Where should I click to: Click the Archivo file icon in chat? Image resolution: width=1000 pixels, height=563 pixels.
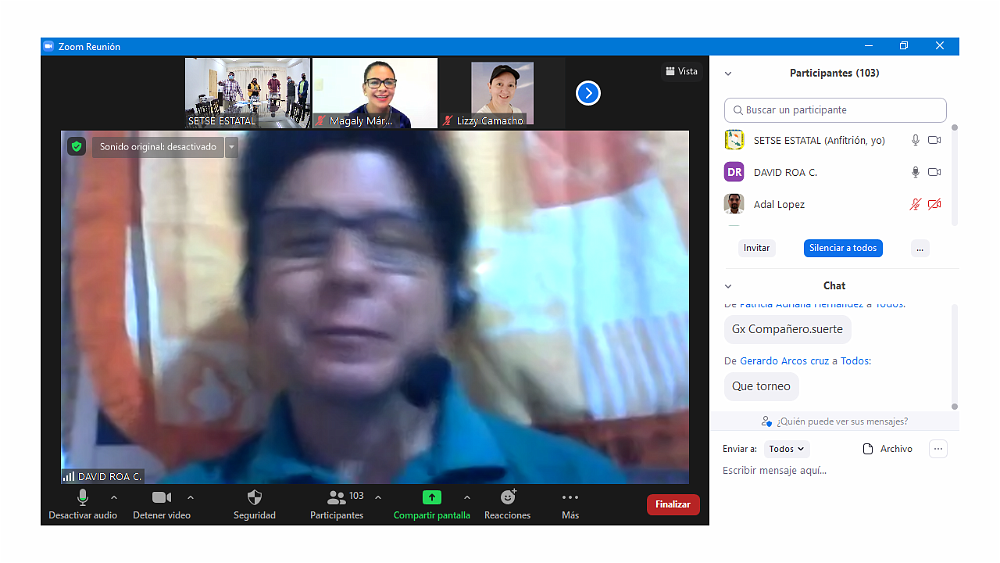[868, 449]
